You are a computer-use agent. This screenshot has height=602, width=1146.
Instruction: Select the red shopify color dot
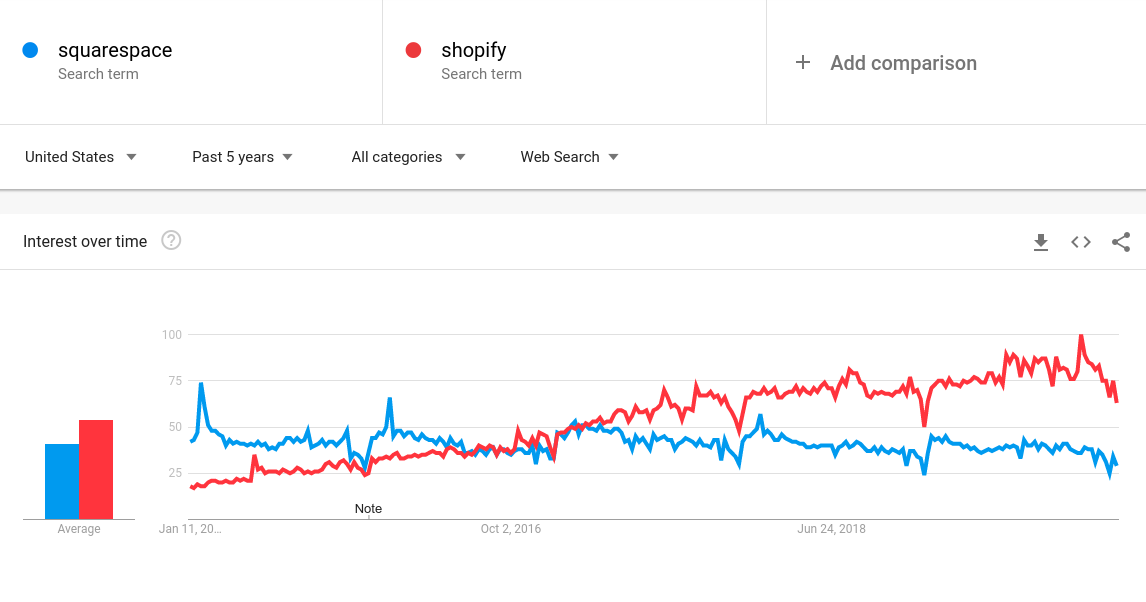pyautogui.click(x=413, y=50)
